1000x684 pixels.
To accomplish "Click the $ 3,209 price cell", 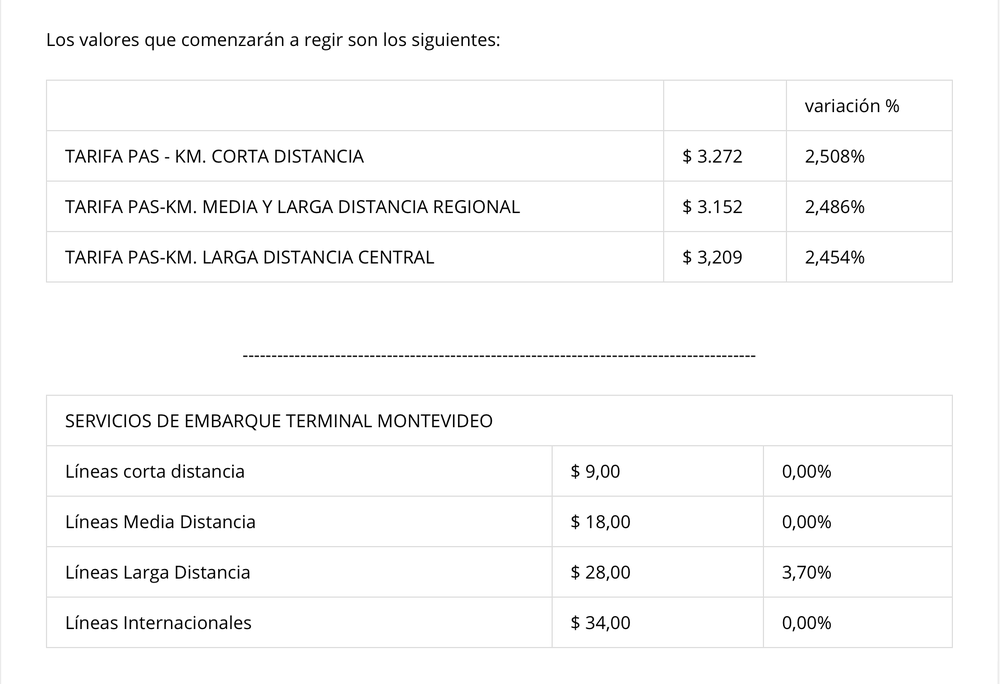I will (712, 257).
